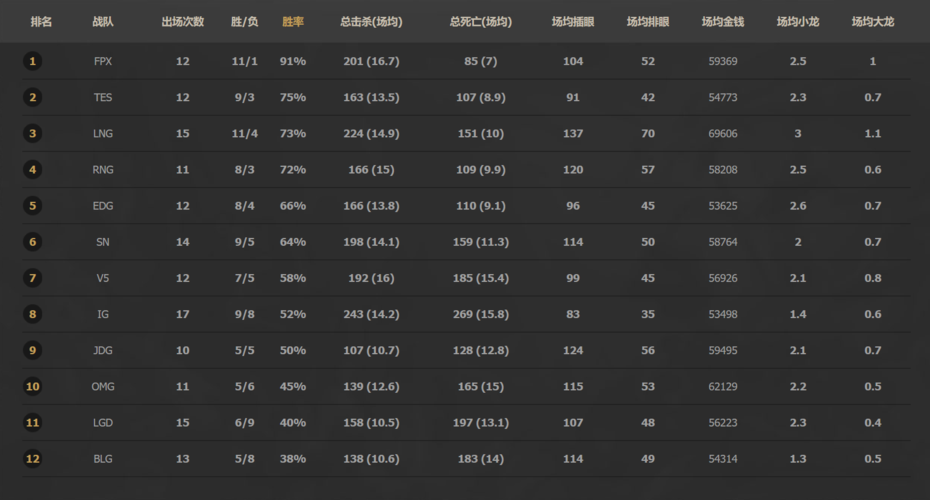Screen dimensions: 930x500
Task: Select the rank 8 badge
Action: pos(33,314)
